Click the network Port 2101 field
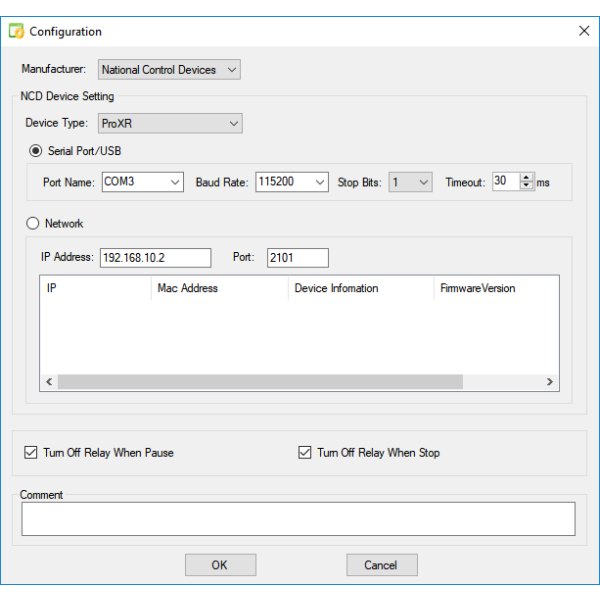600x600 pixels. pyautogui.click(x=298, y=258)
